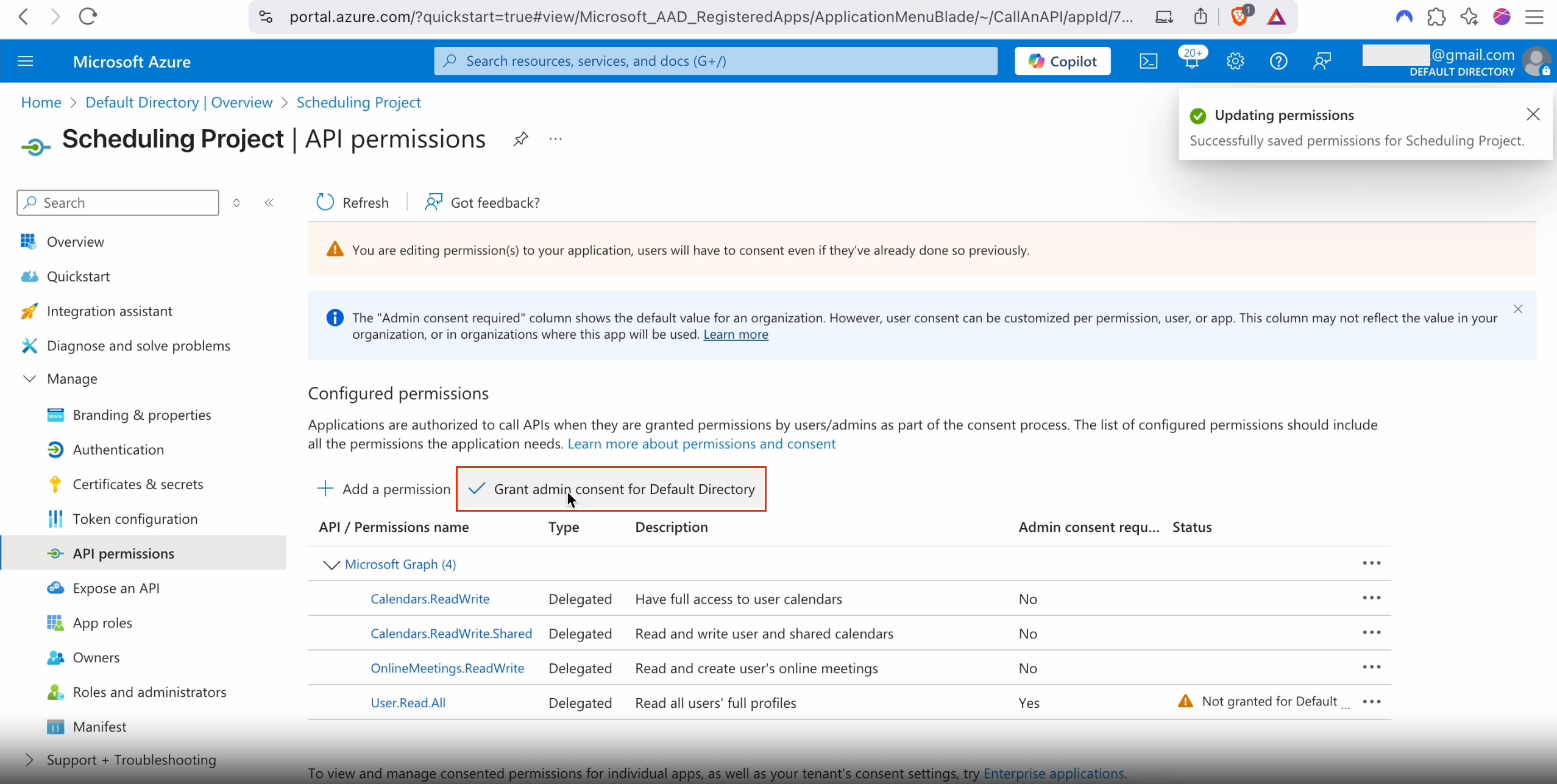Open the Calendars.ReadWrite row ellipsis menu
This screenshot has height=784, width=1557.
point(1372,598)
